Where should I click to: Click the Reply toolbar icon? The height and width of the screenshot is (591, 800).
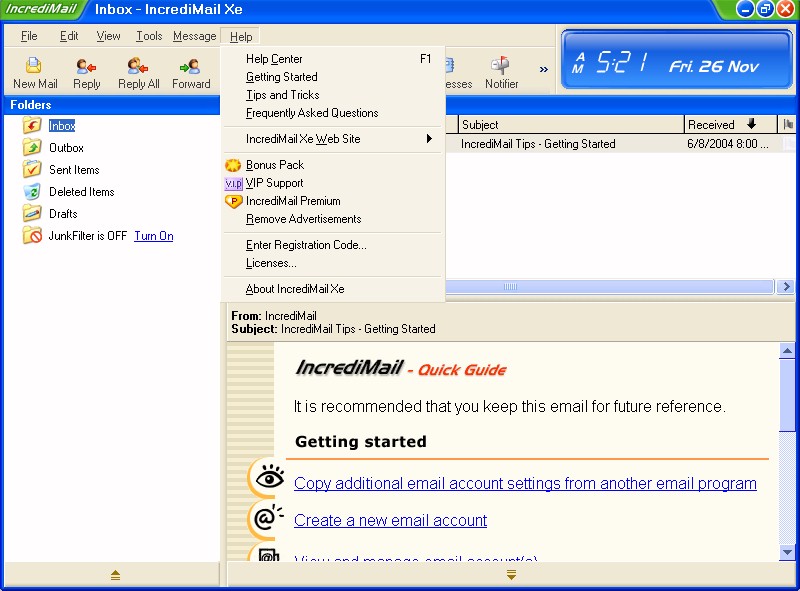click(87, 68)
